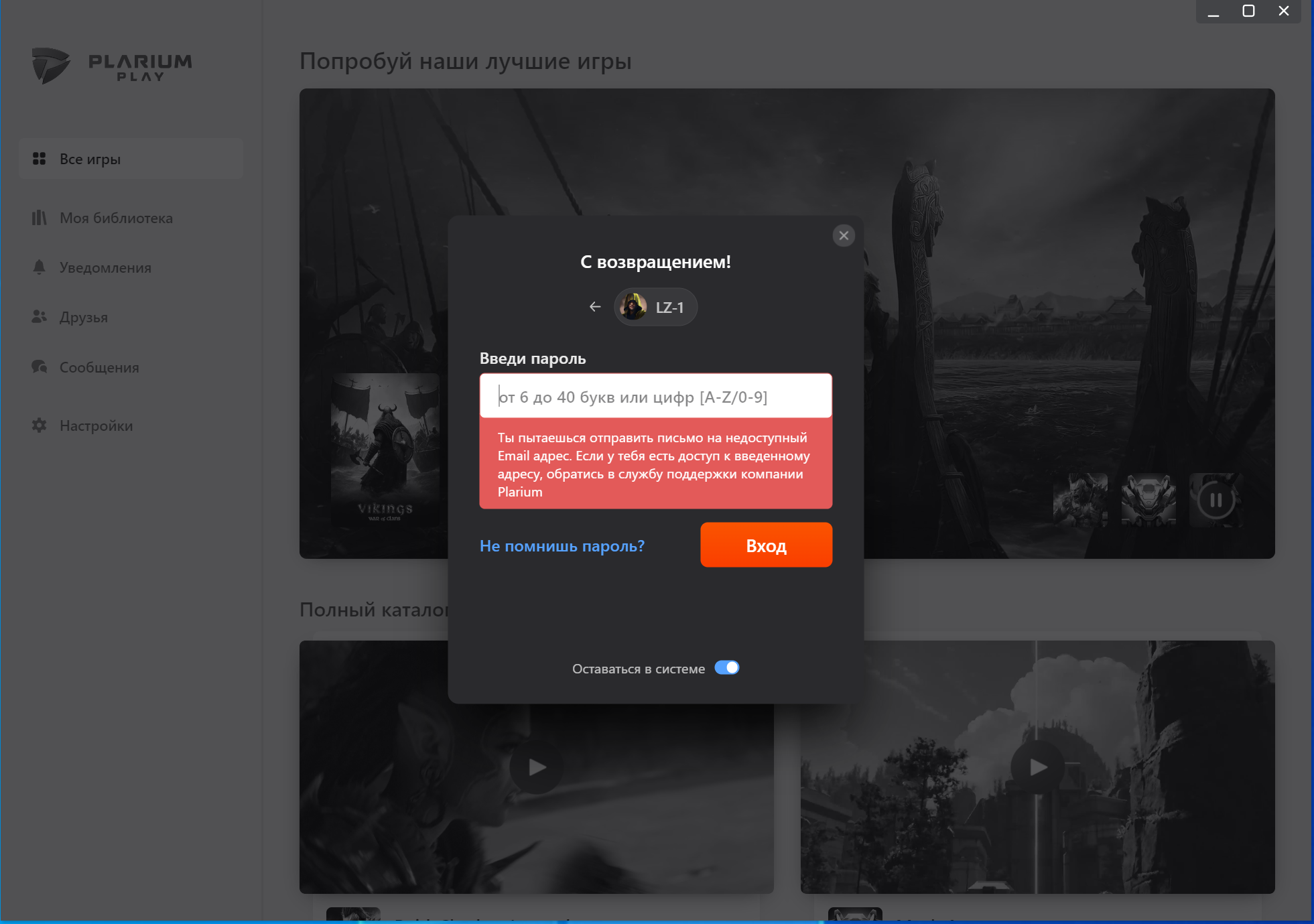This screenshot has width=1314, height=924.
Task: Click the orange Вход button
Action: point(767,545)
